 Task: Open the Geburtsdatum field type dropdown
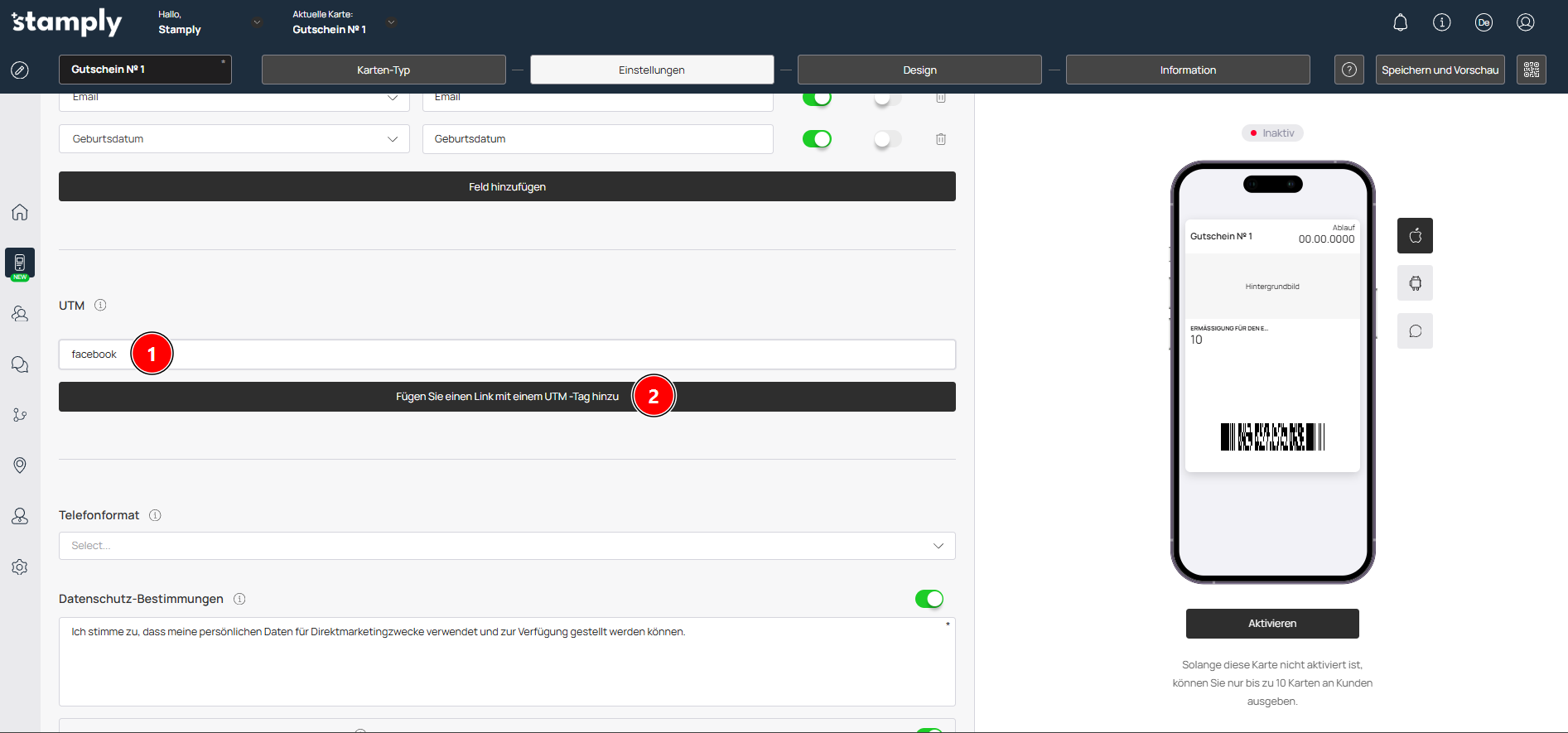click(x=234, y=139)
